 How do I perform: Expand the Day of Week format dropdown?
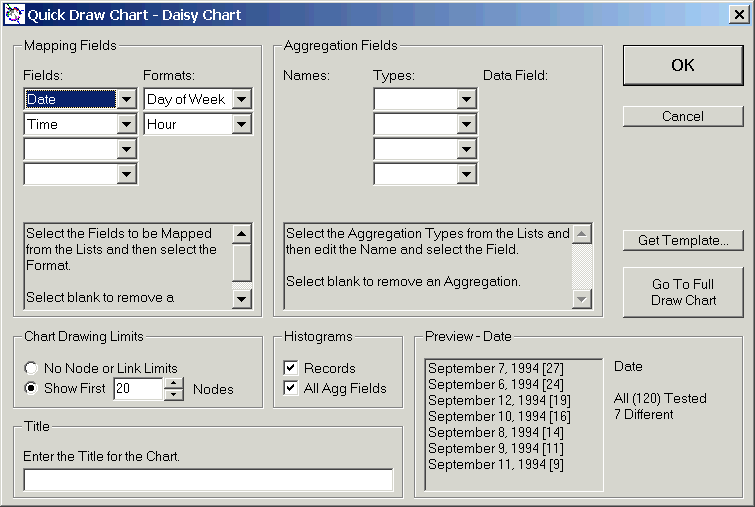tap(242, 99)
